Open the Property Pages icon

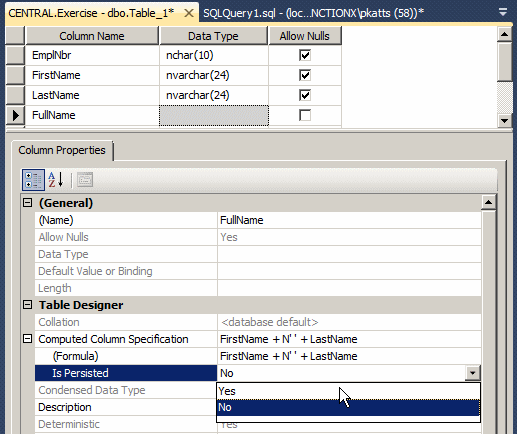point(85,180)
